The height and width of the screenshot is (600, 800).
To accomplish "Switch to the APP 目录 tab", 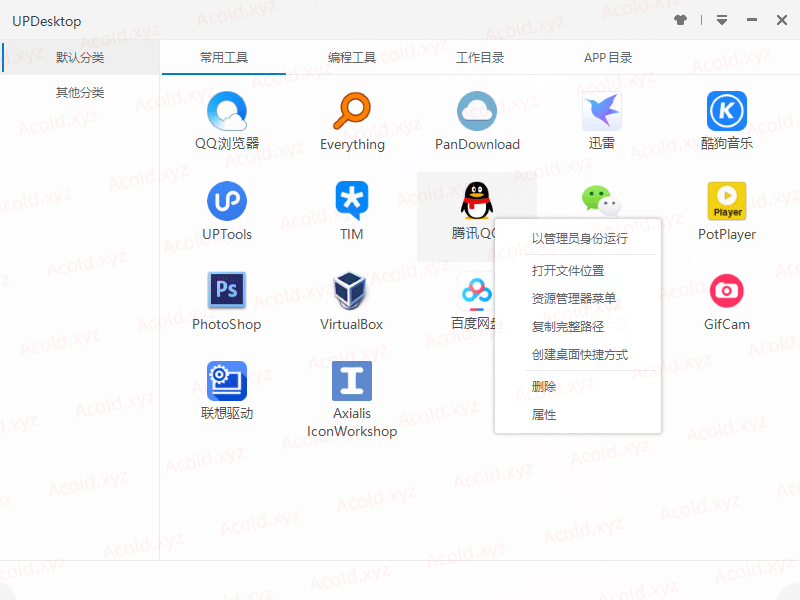I will tap(608, 58).
